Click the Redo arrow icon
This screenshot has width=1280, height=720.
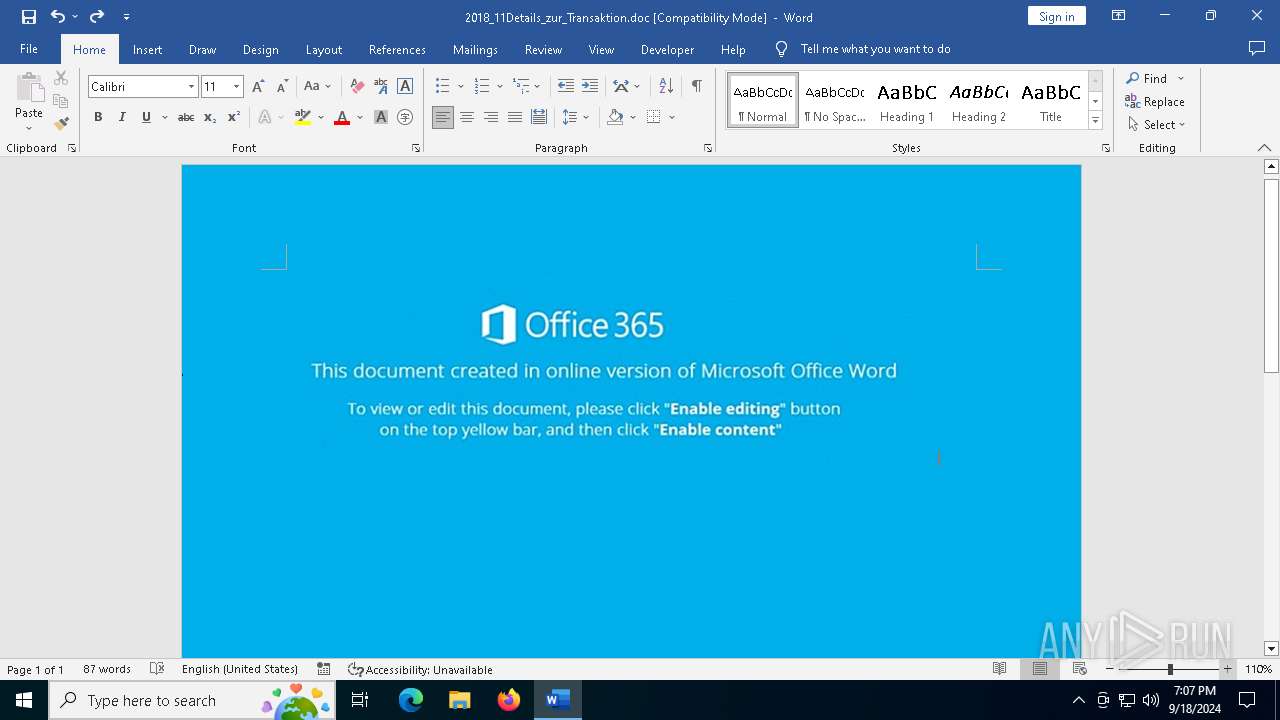coord(97,17)
